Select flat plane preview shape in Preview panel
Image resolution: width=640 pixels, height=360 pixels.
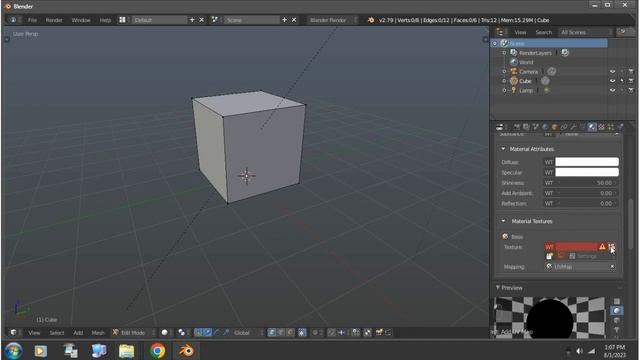[616, 301]
